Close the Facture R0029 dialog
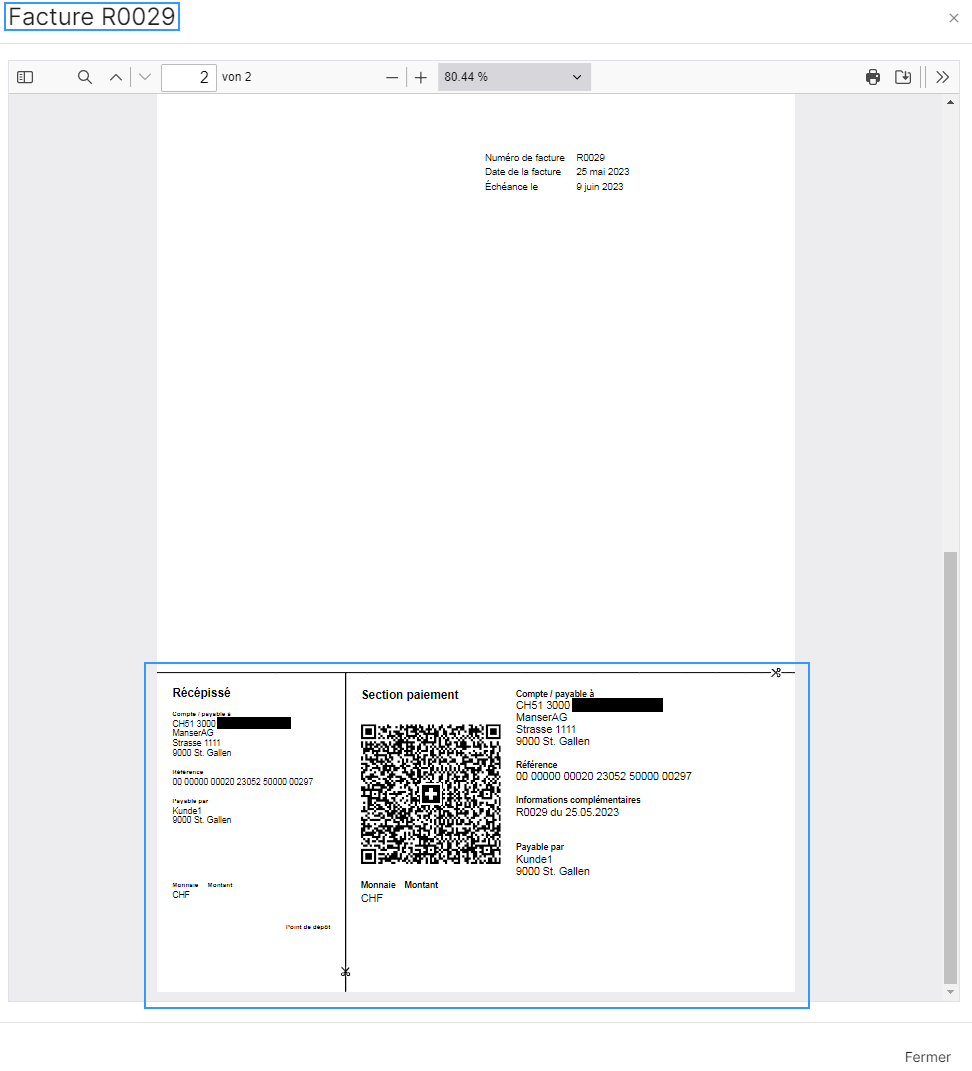The height and width of the screenshot is (1071, 972). pyautogui.click(x=954, y=18)
